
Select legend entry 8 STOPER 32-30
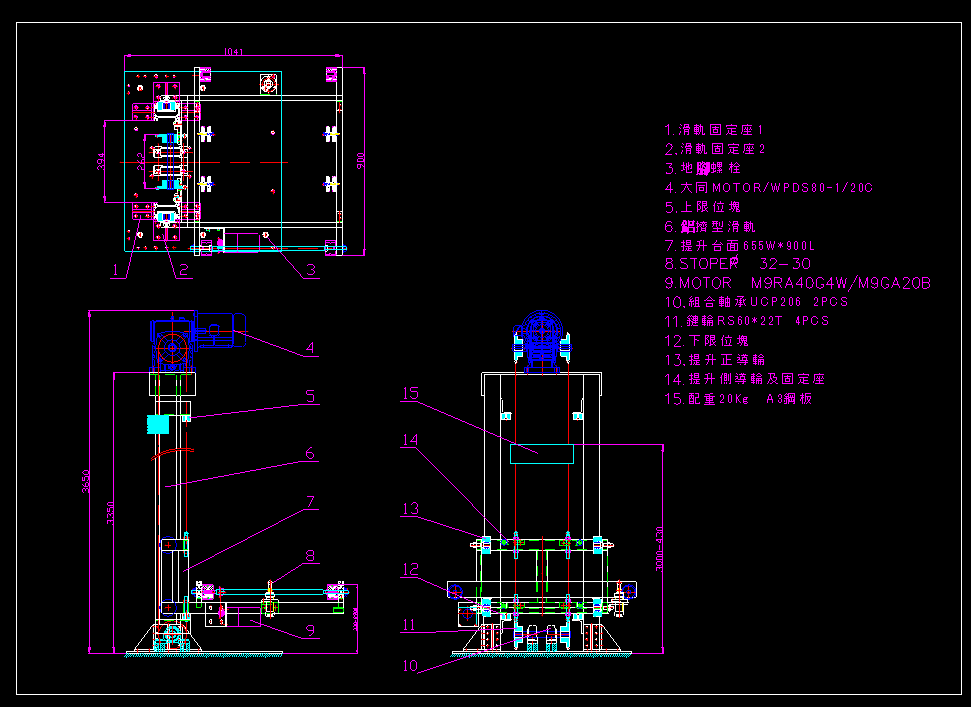(x=737, y=265)
